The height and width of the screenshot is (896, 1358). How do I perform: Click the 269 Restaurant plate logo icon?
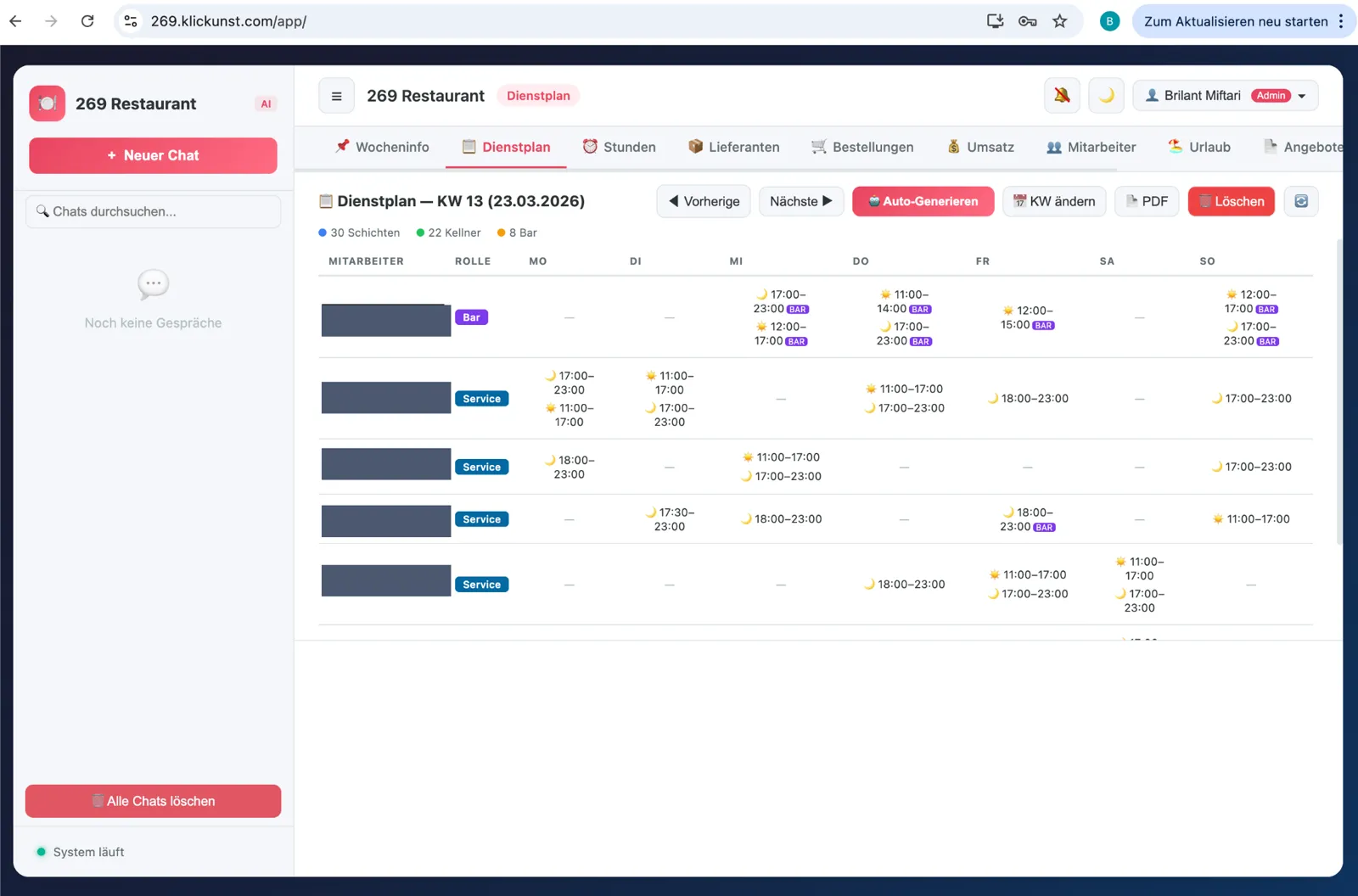point(48,104)
